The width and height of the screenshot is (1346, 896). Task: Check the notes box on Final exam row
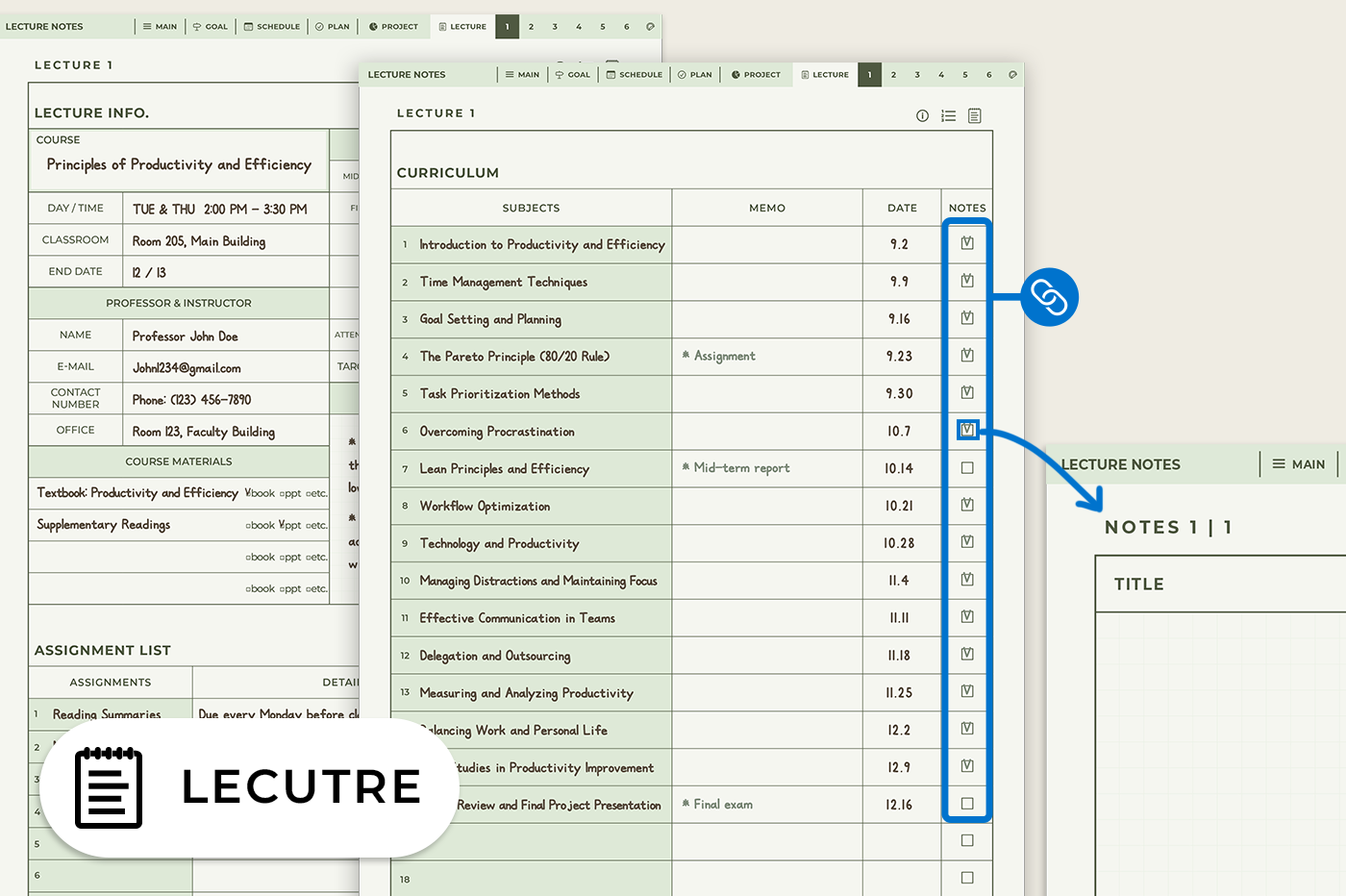[967, 804]
